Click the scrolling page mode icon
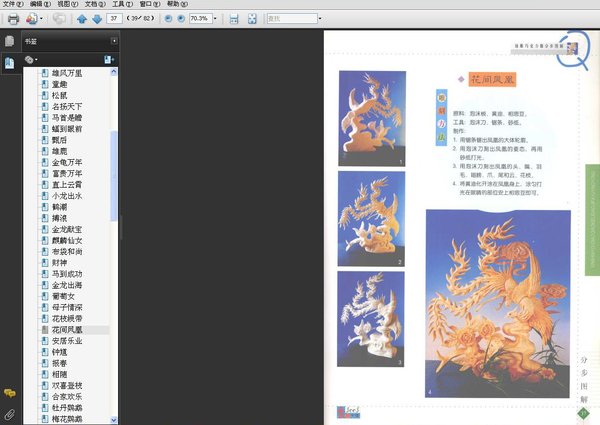 click(234, 19)
